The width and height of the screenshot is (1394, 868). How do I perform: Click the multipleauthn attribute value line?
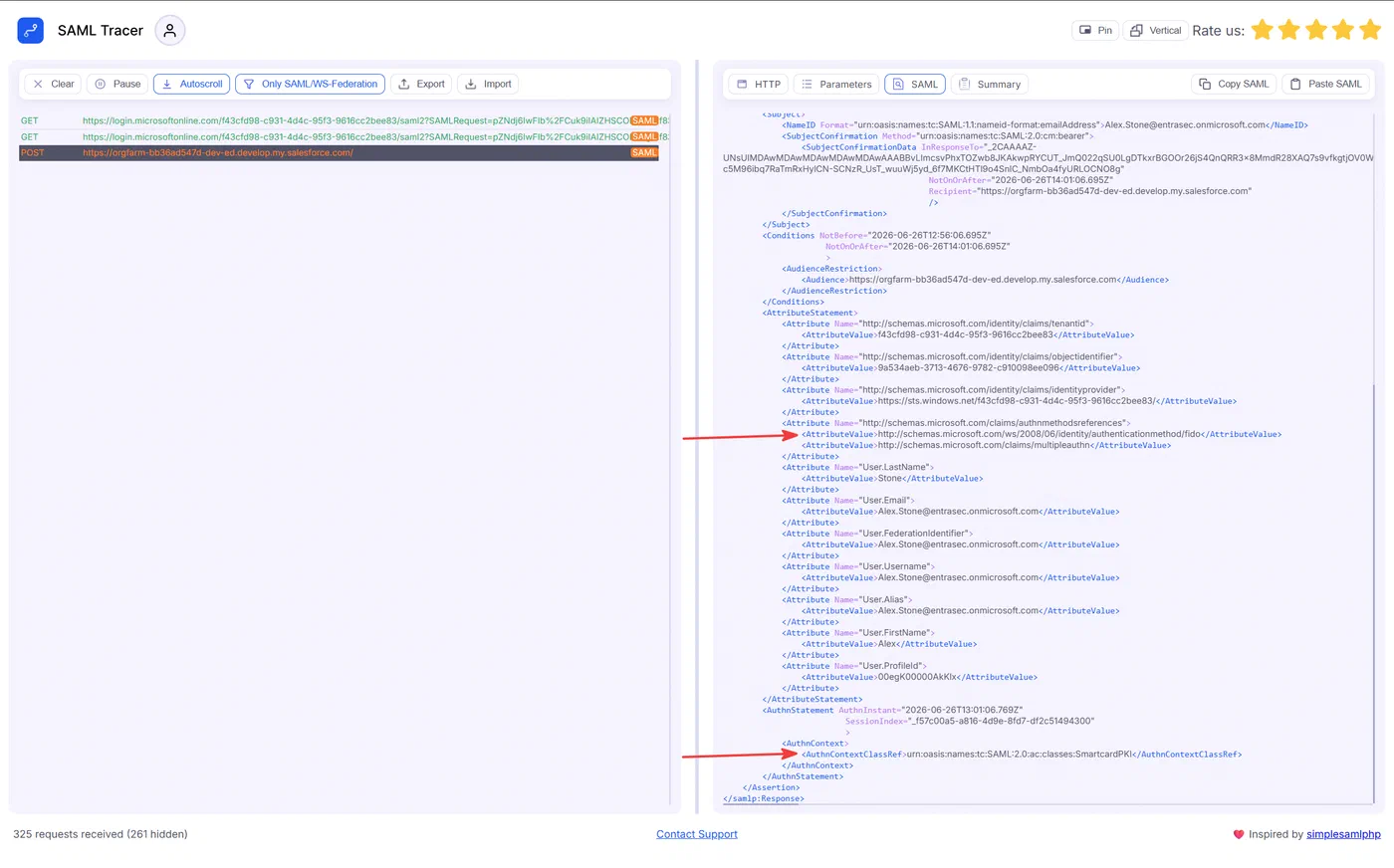(x=986, y=445)
